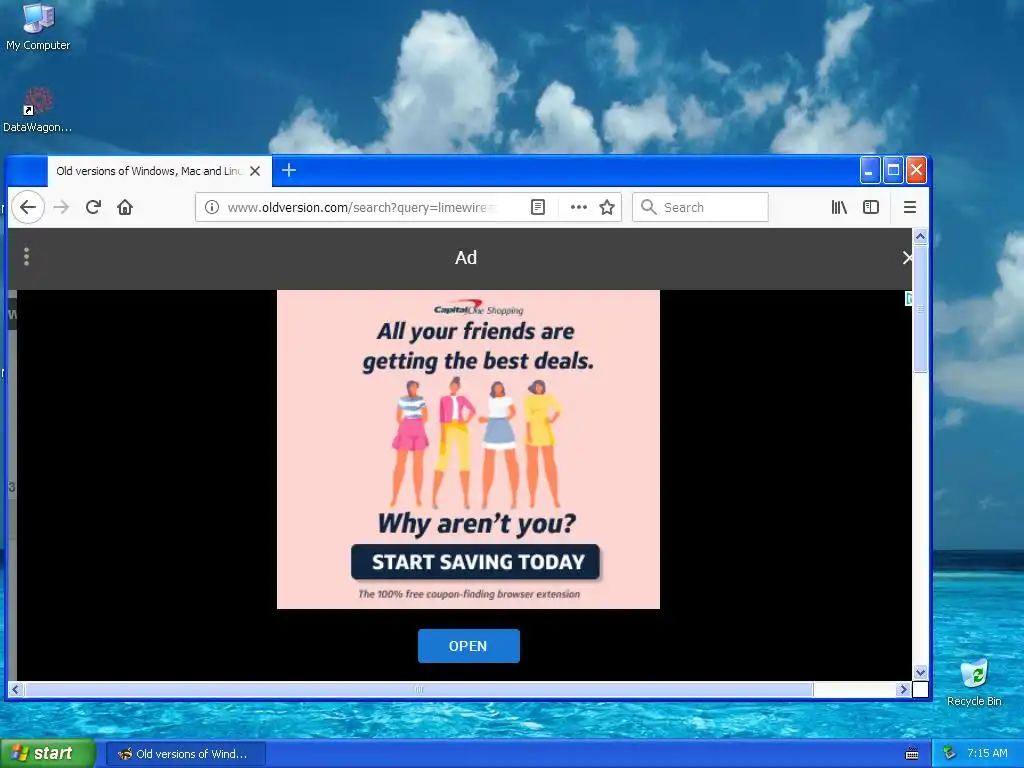The width and height of the screenshot is (1024, 768).
Task: Bookmark this page with the star icon
Action: 607,207
